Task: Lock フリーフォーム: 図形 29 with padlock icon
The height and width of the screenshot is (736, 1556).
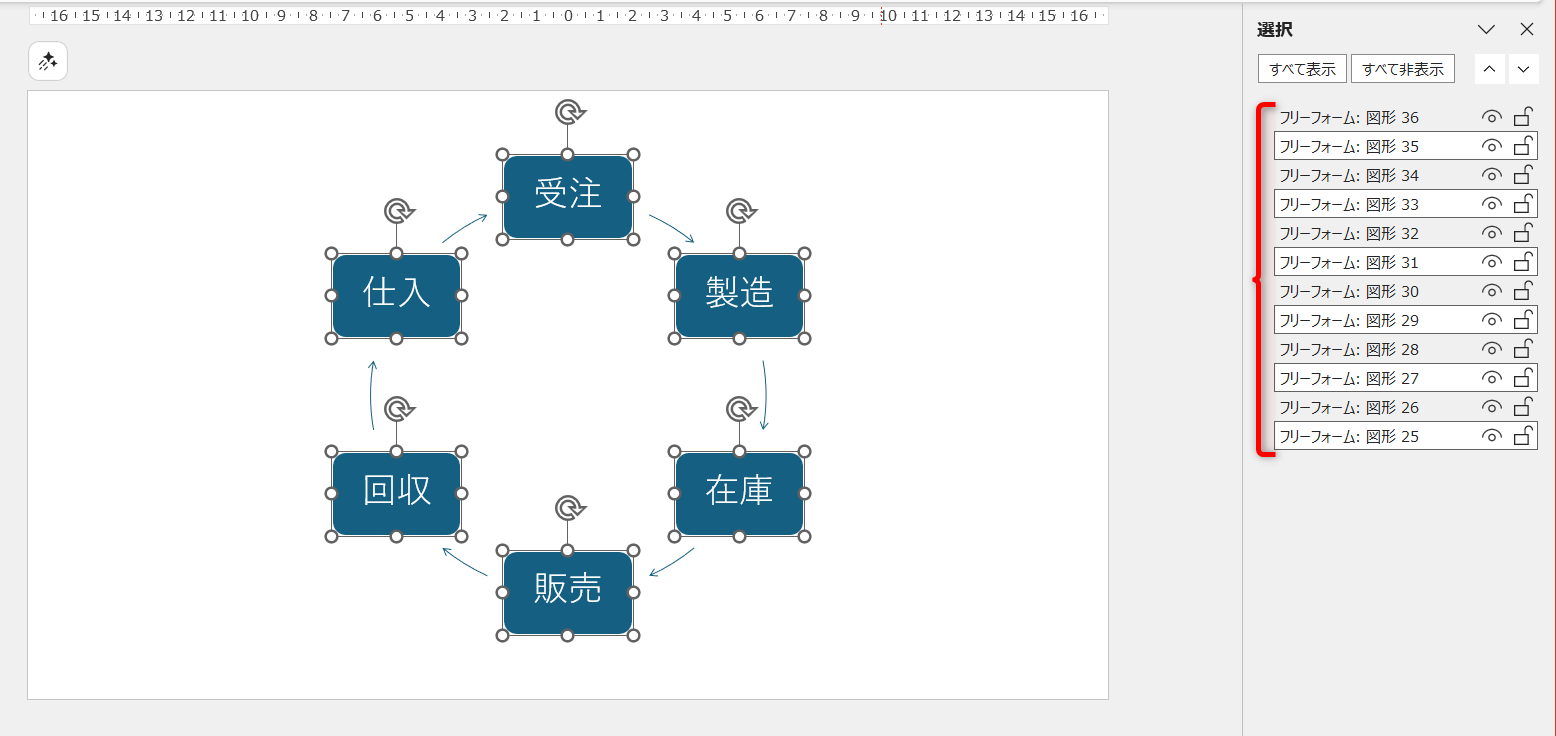Action: (x=1523, y=320)
